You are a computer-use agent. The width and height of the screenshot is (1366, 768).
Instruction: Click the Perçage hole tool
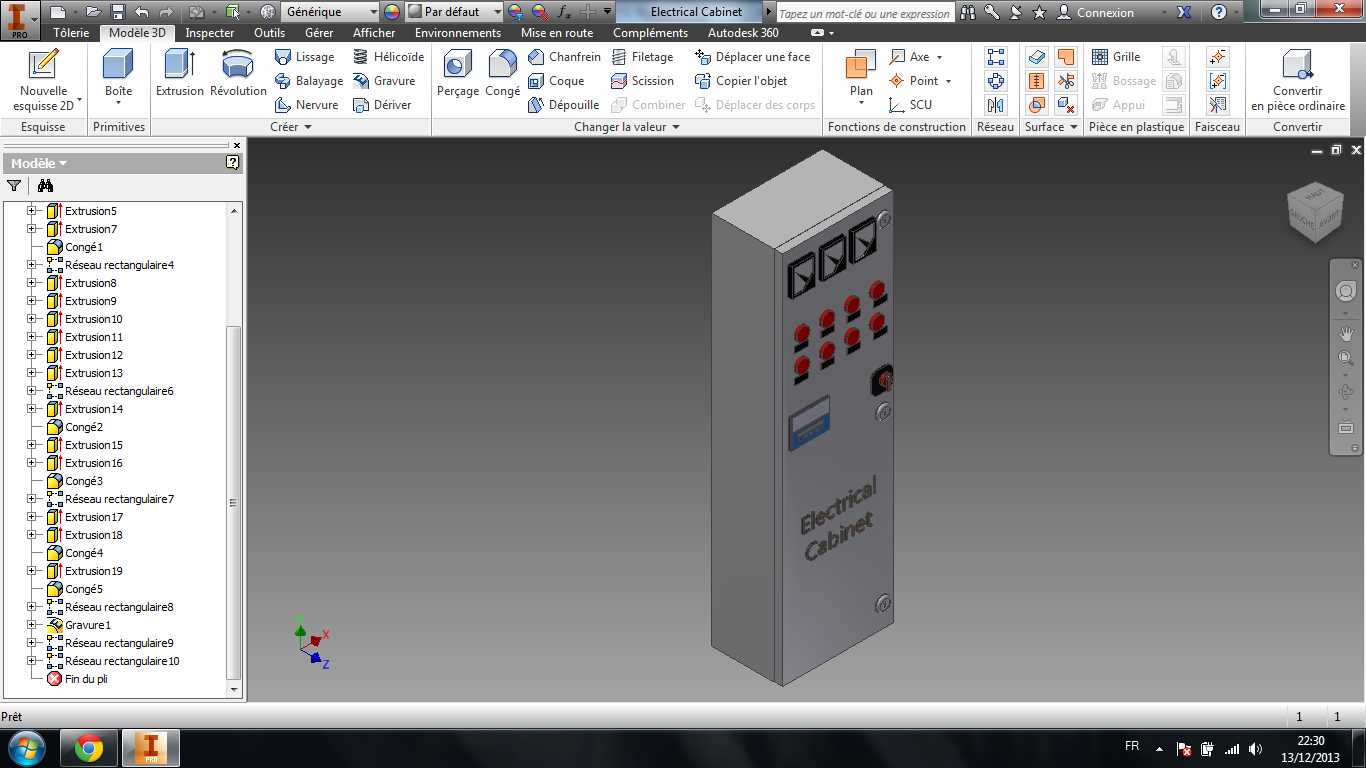point(458,73)
